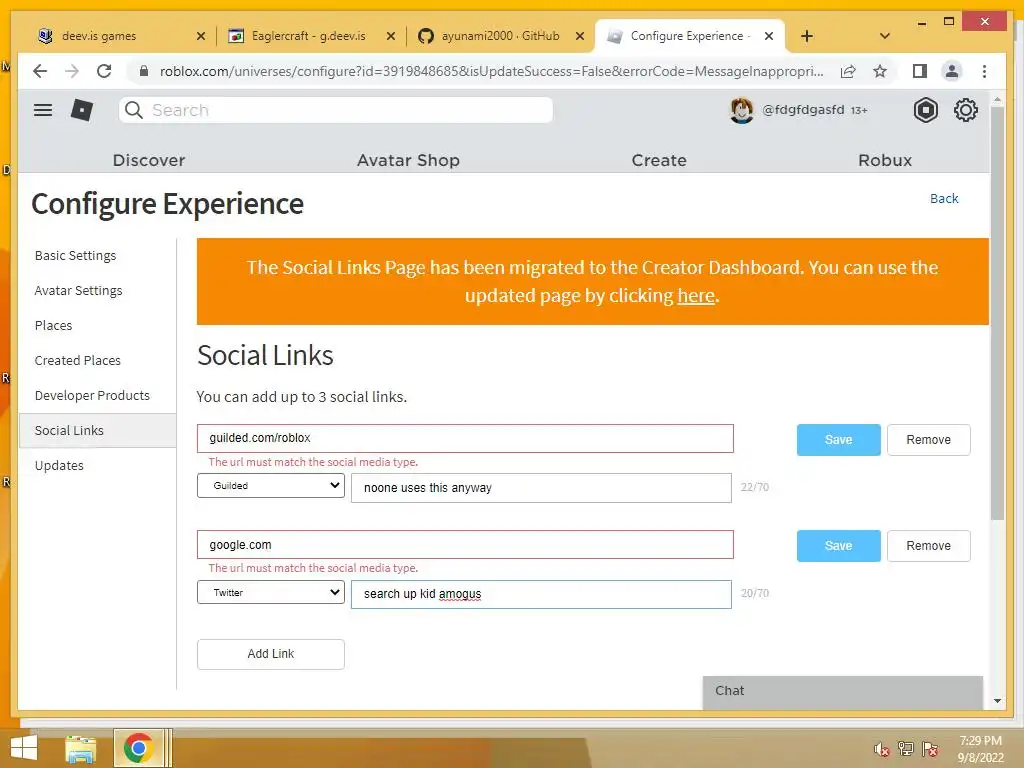This screenshot has height=768, width=1024.
Task: Click the browser address bar URL
Action: click(x=491, y=71)
